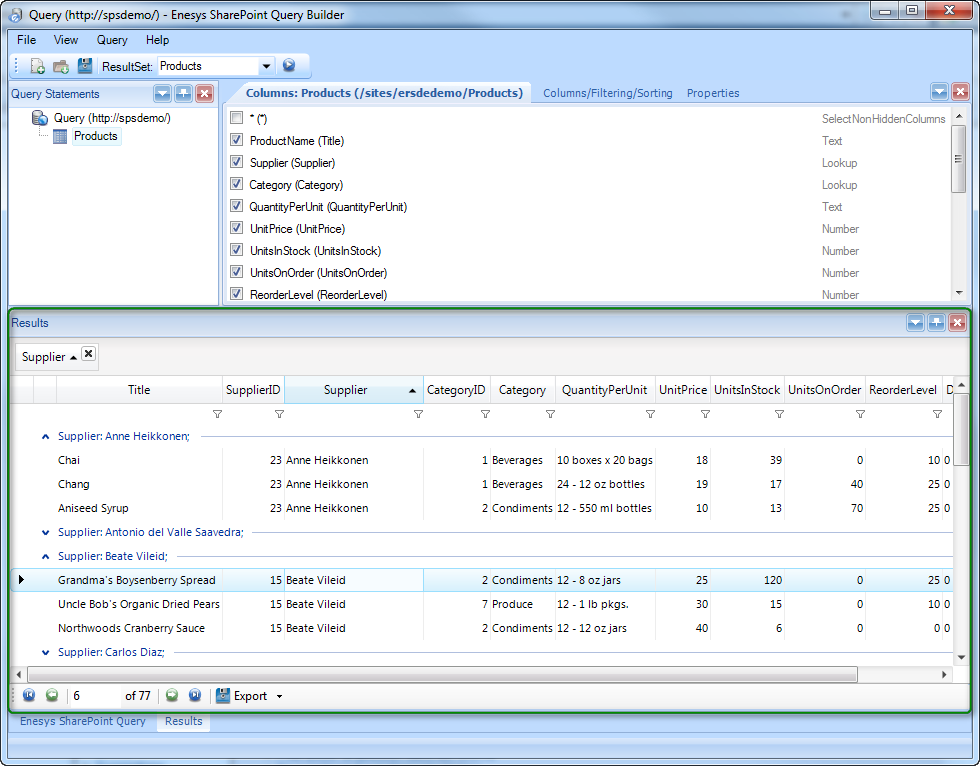Open the ResultSet dropdown list

point(266,67)
